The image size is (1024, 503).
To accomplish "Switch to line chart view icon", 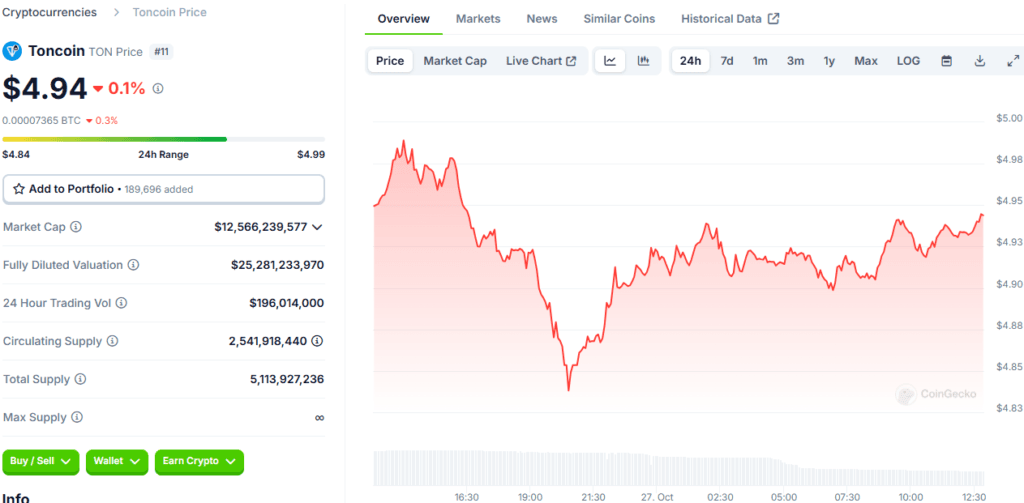I will point(610,61).
